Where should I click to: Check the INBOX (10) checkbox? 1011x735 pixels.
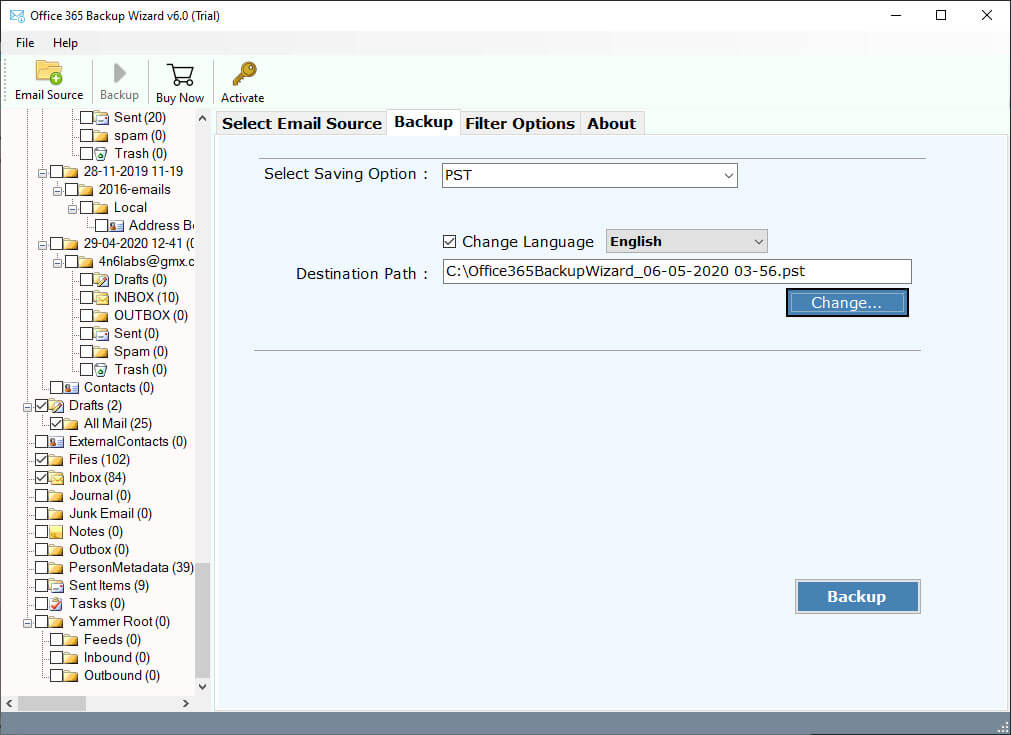click(x=86, y=297)
